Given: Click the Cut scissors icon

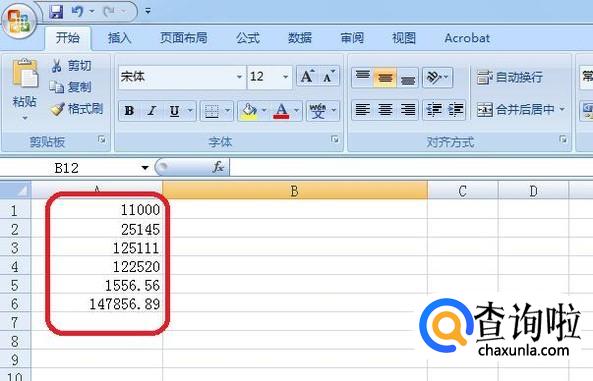Looking at the screenshot, I should pyautogui.click(x=57, y=66).
